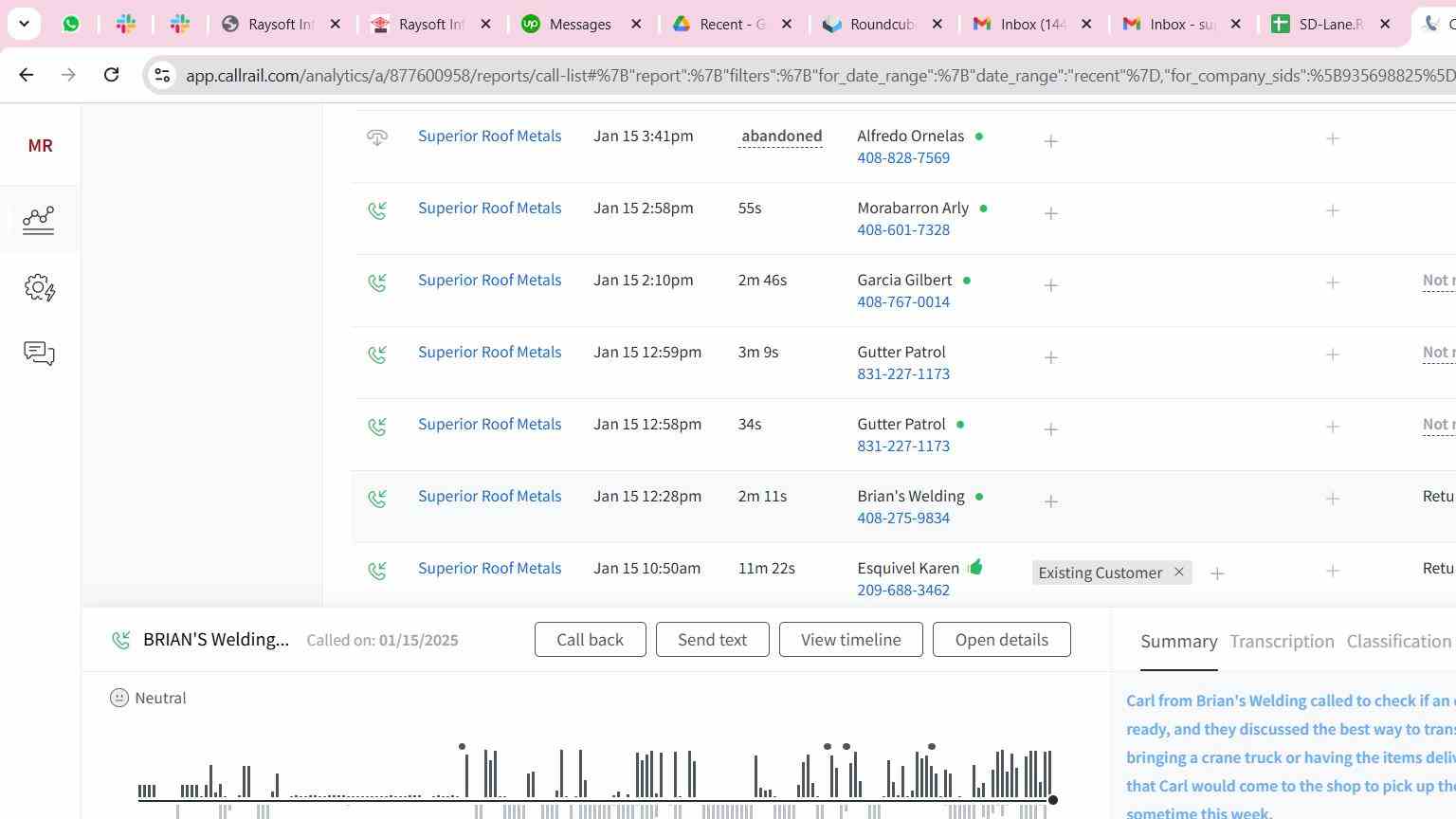
Task: Click inbound call icon on Garcia Gilbert row
Action: [x=377, y=282]
